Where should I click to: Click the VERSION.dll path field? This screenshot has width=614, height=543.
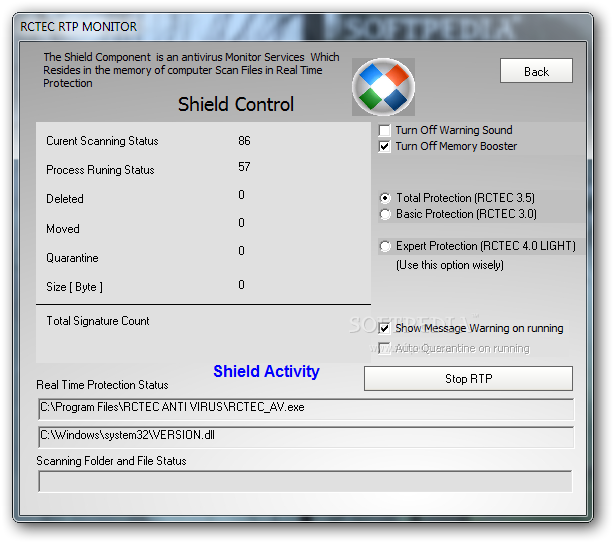(306, 437)
